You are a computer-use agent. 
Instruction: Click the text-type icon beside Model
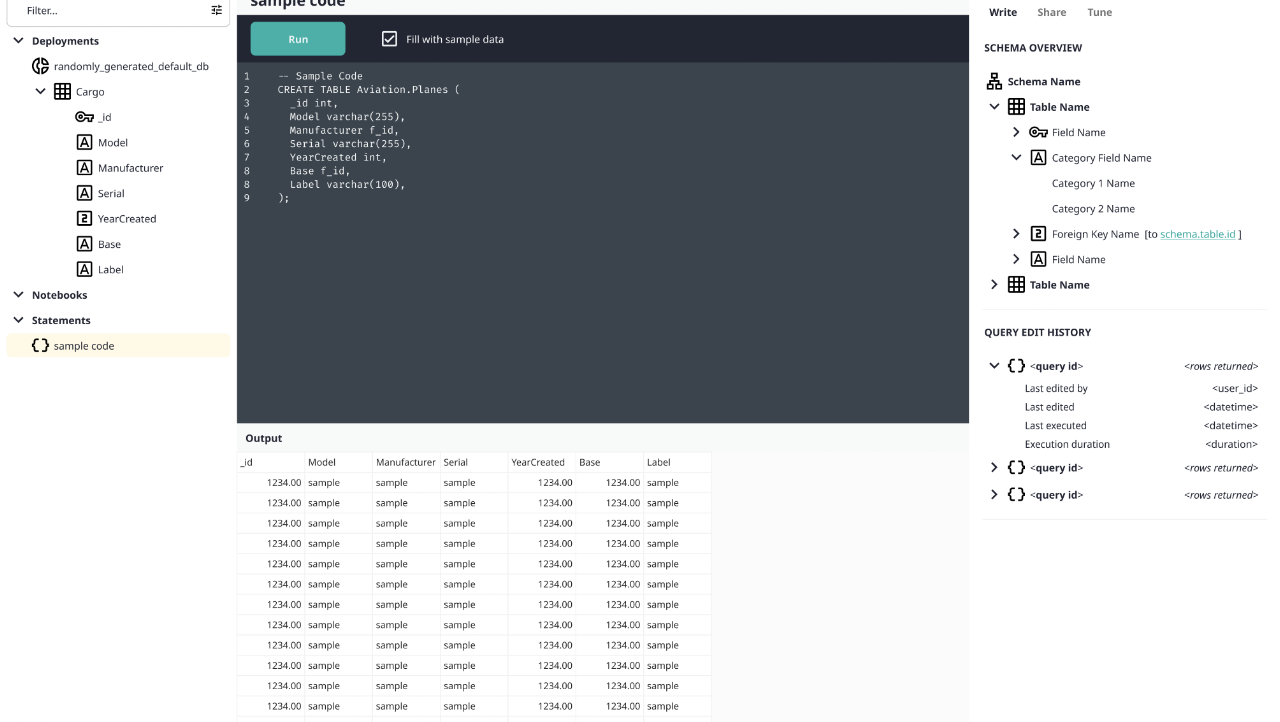click(x=85, y=143)
